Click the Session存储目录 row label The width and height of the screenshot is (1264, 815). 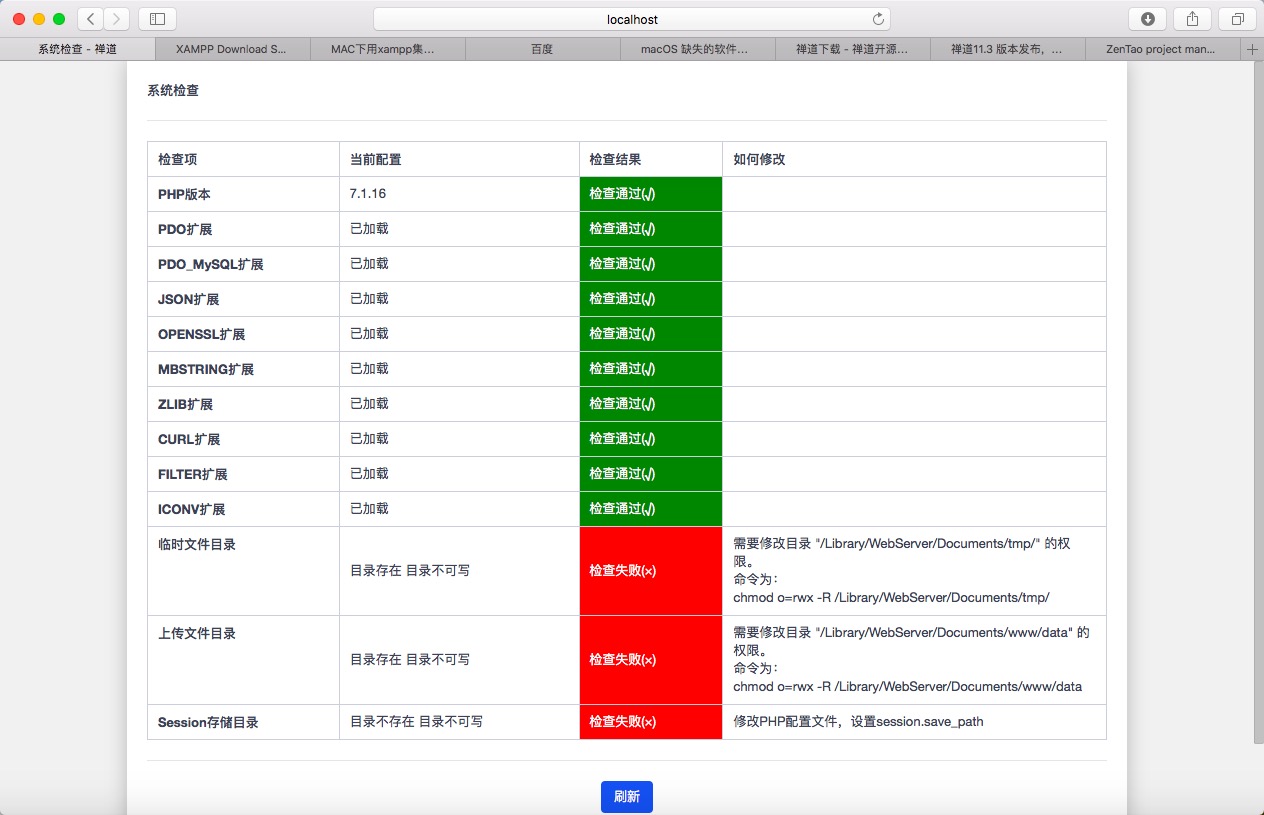pyautogui.click(x=208, y=722)
